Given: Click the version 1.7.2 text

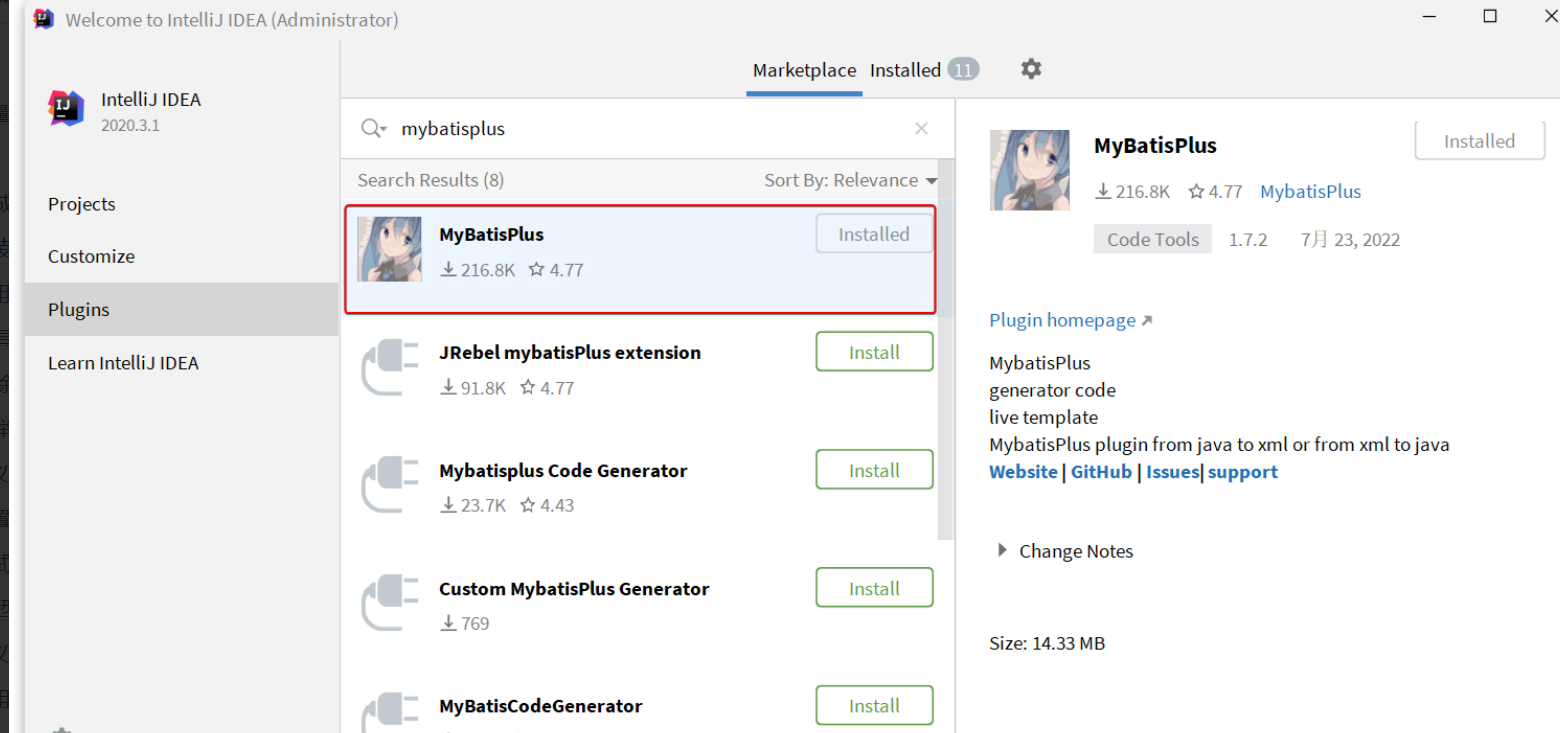Looking at the screenshot, I should coord(1248,239).
